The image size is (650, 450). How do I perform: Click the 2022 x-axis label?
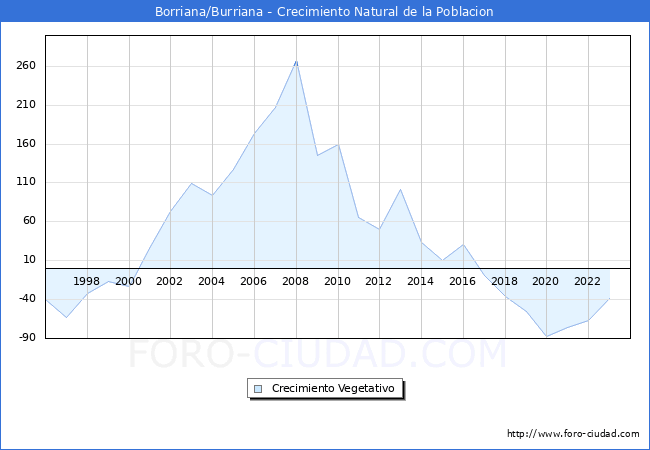tap(587, 281)
